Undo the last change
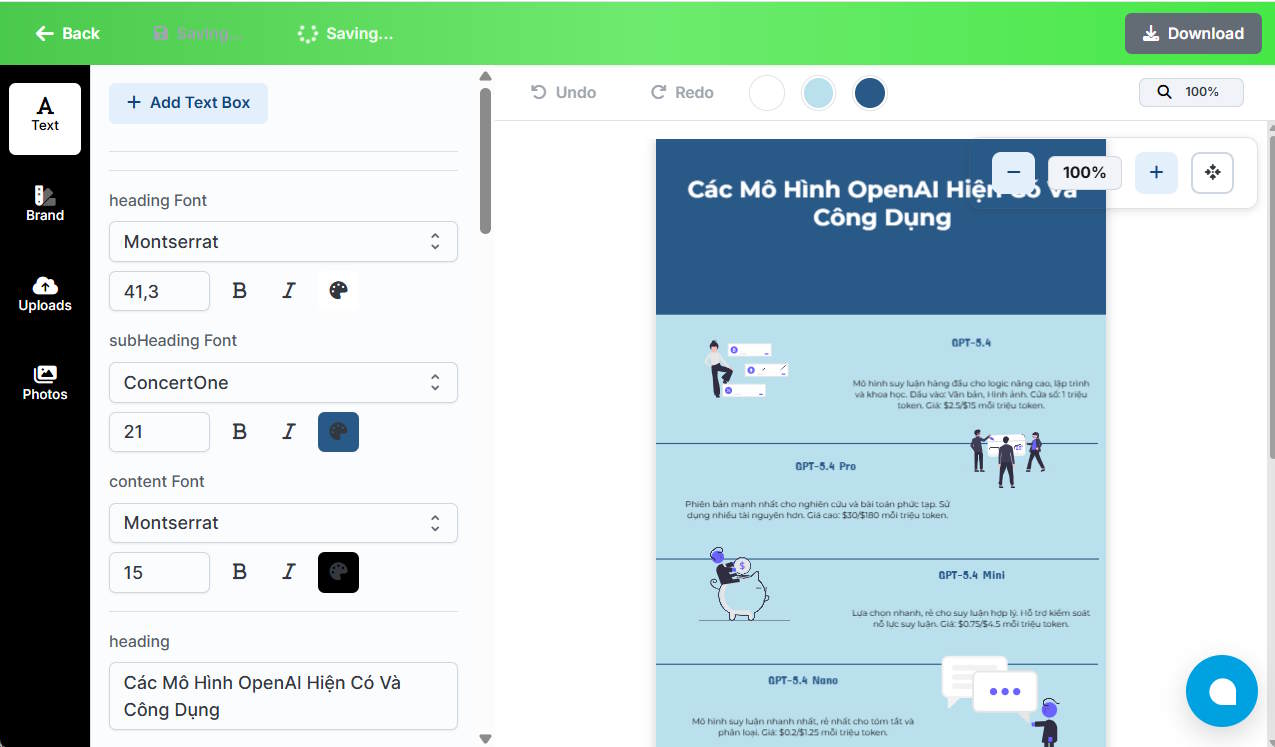Screen dimensions: 1275x747 563,92
